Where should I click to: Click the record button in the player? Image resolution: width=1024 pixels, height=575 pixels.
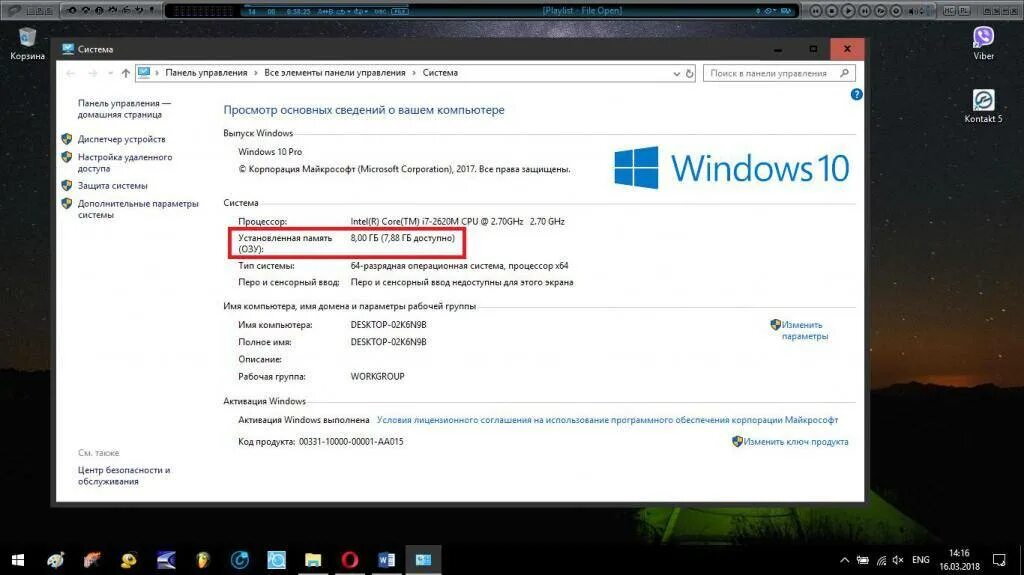click(x=896, y=11)
